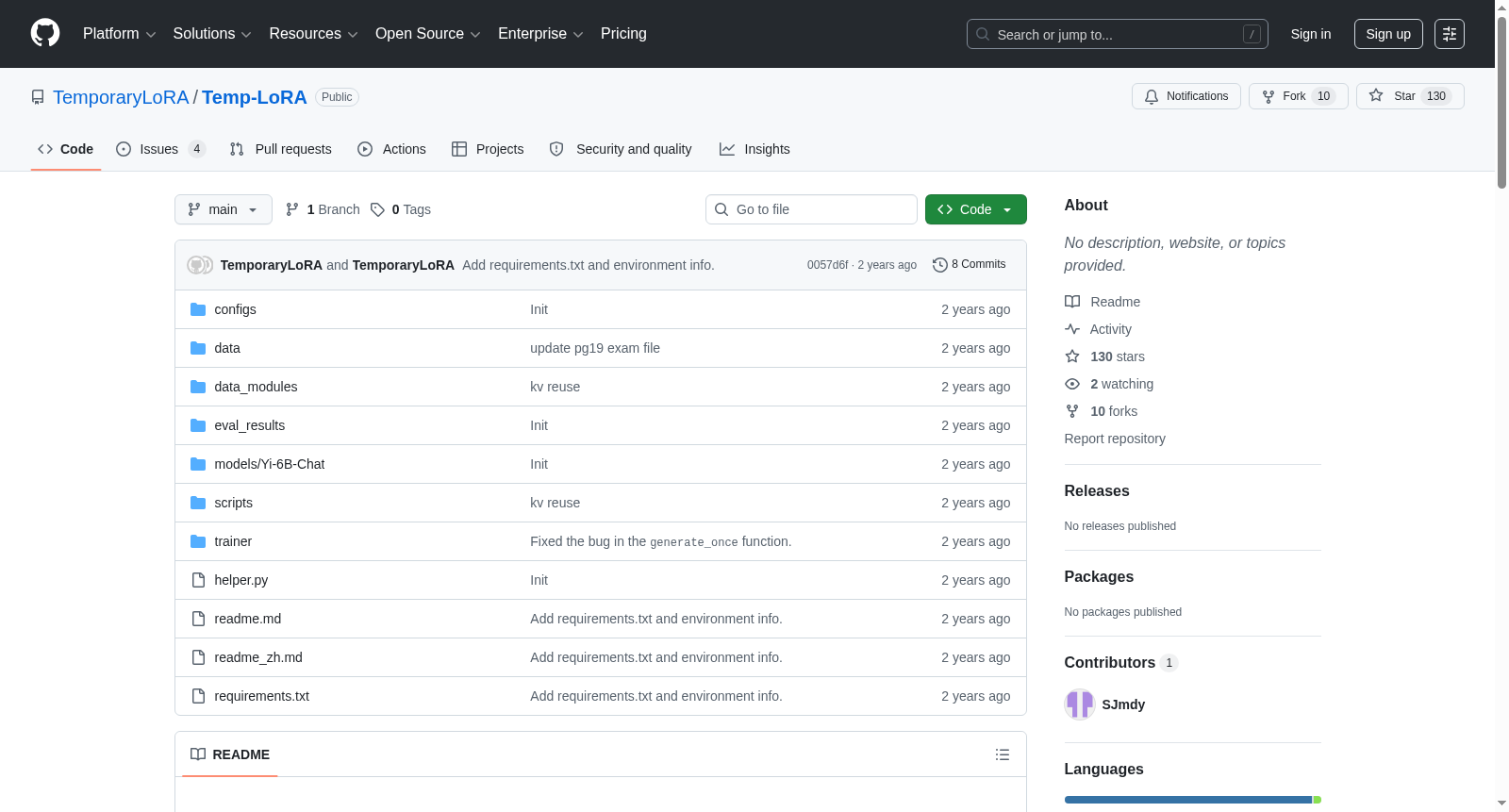The width and height of the screenshot is (1509, 812).
Task: Click the eval_results folder icon
Action: click(x=198, y=425)
